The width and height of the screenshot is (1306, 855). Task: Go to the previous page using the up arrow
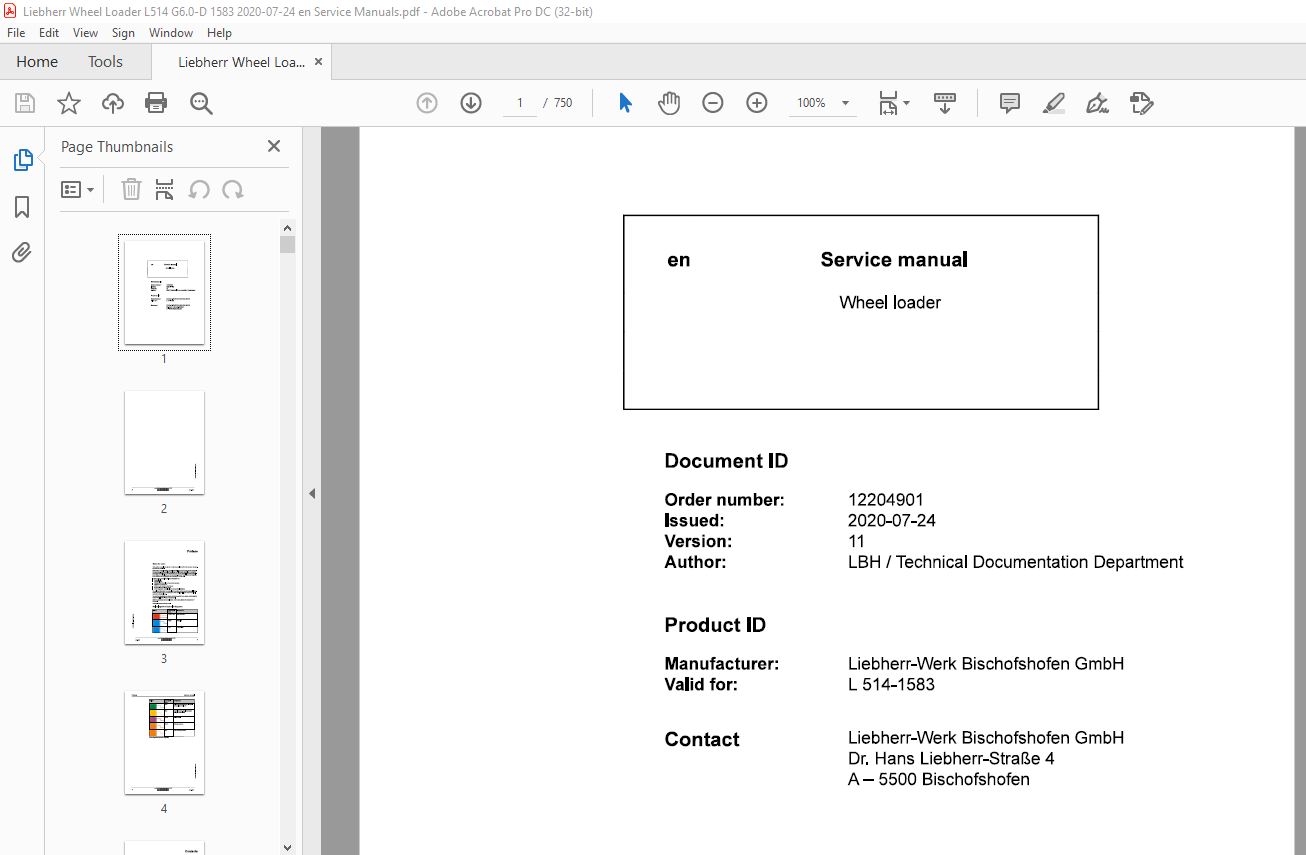click(x=427, y=103)
